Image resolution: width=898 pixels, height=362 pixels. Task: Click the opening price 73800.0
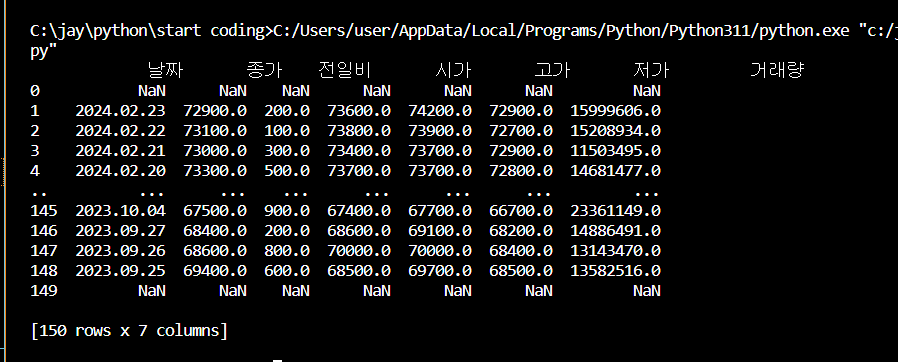pyautogui.click(x=359, y=131)
